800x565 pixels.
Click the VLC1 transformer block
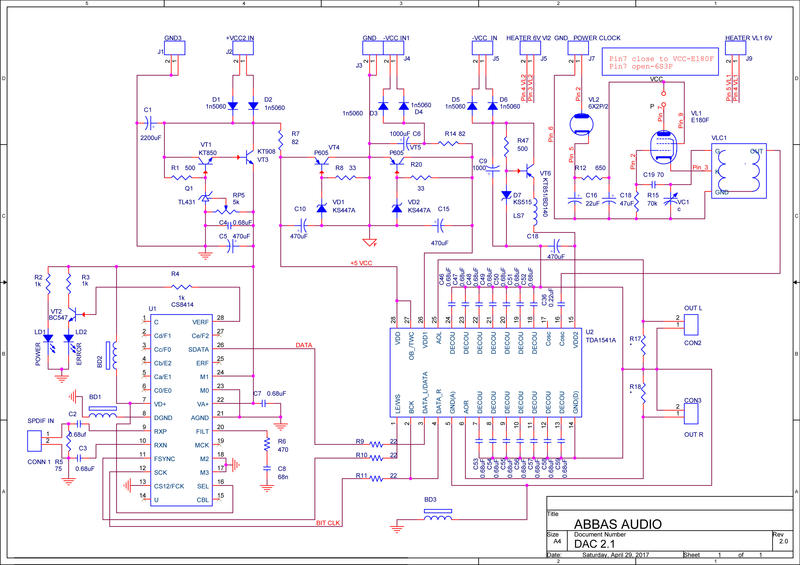pyautogui.click(x=739, y=171)
